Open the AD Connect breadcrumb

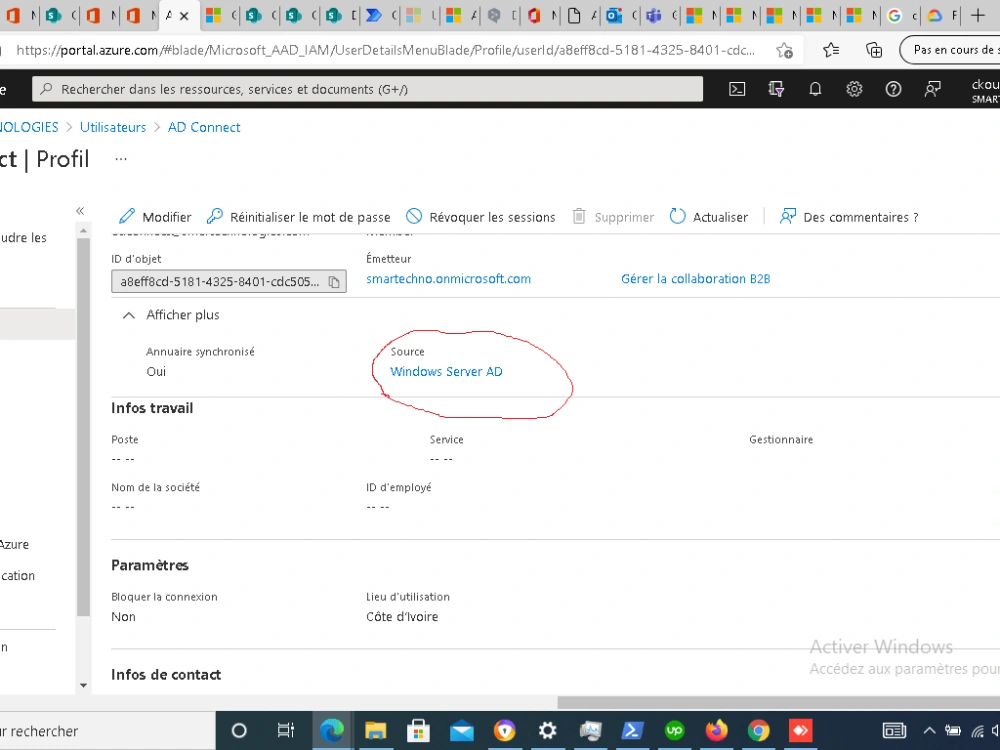pyautogui.click(x=204, y=128)
